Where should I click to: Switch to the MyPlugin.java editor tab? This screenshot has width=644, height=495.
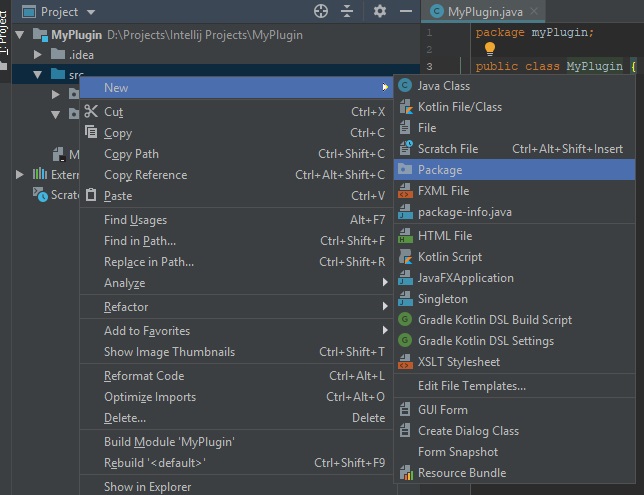point(479,11)
